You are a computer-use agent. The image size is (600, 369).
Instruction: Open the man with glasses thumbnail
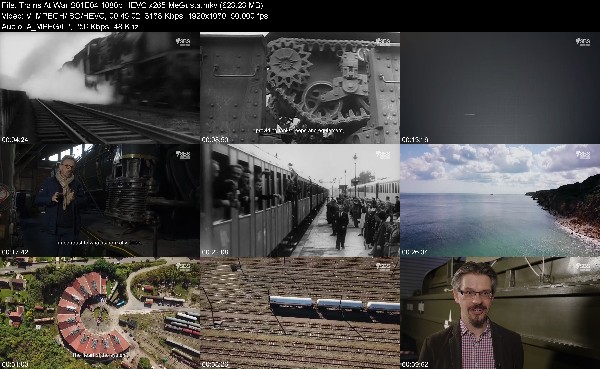click(x=500, y=313)
